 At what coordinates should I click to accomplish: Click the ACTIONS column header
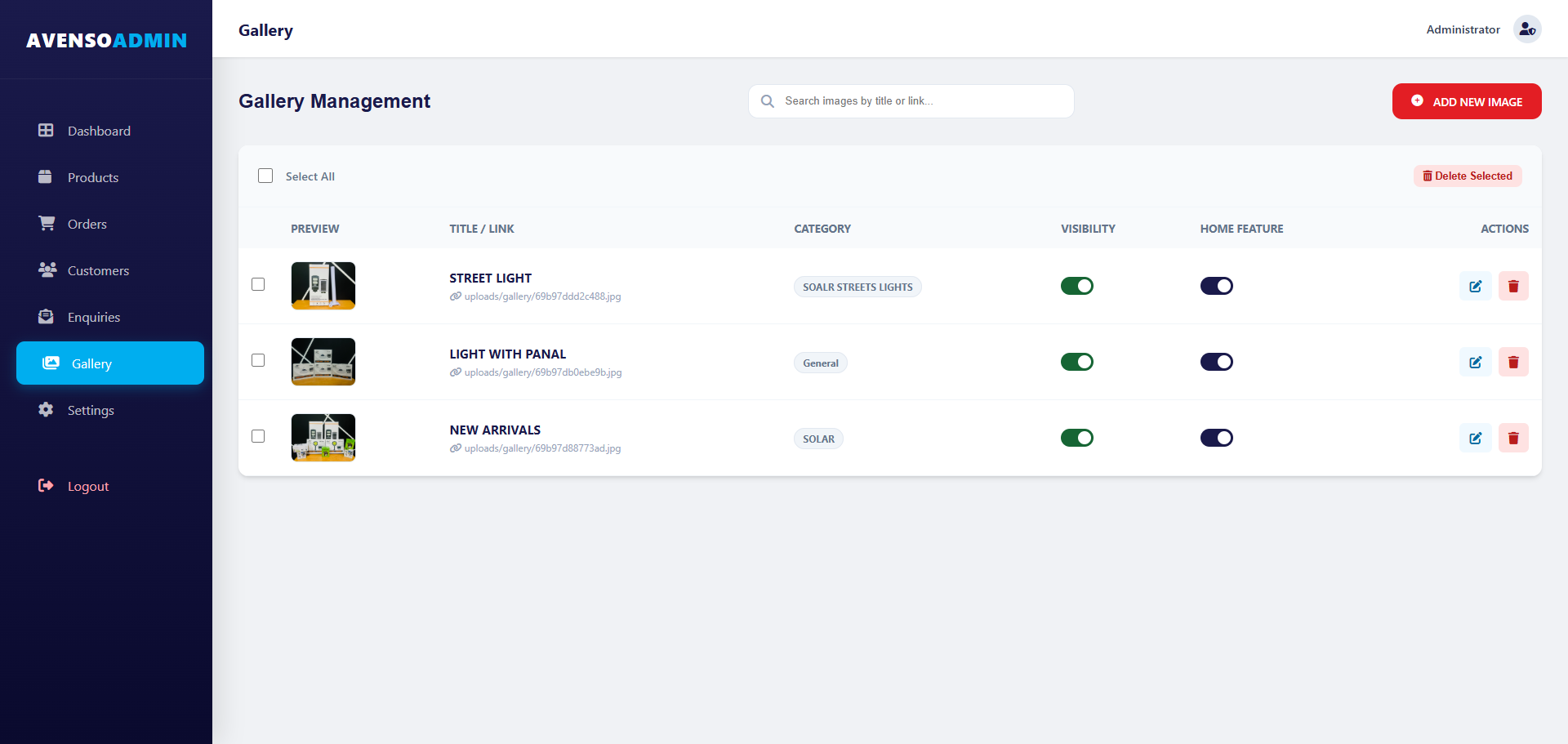1504,229
